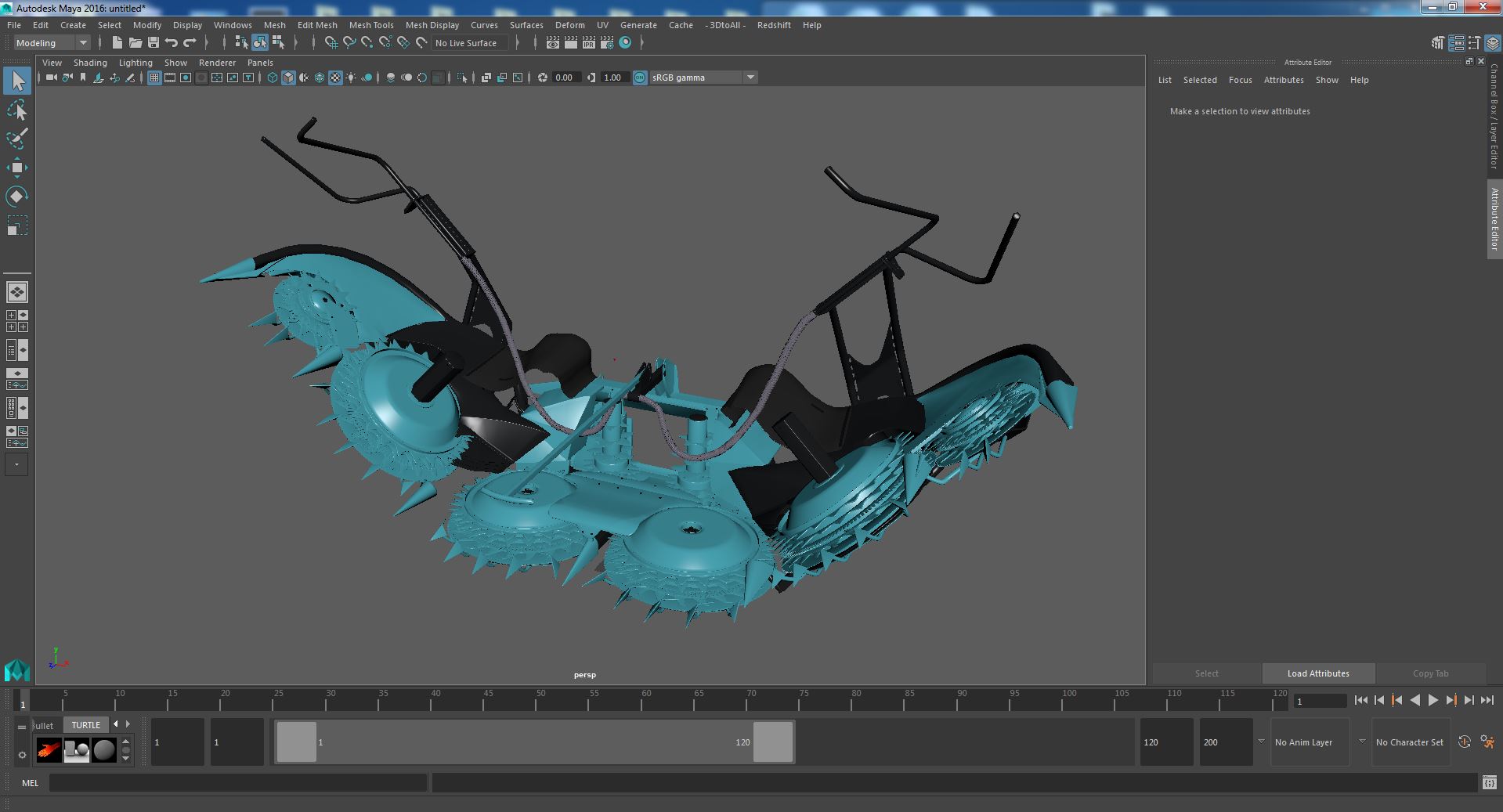This screenshot has width=1503, height=812.
Task: Open the shelf options gear menu
Action: (22, 755)
